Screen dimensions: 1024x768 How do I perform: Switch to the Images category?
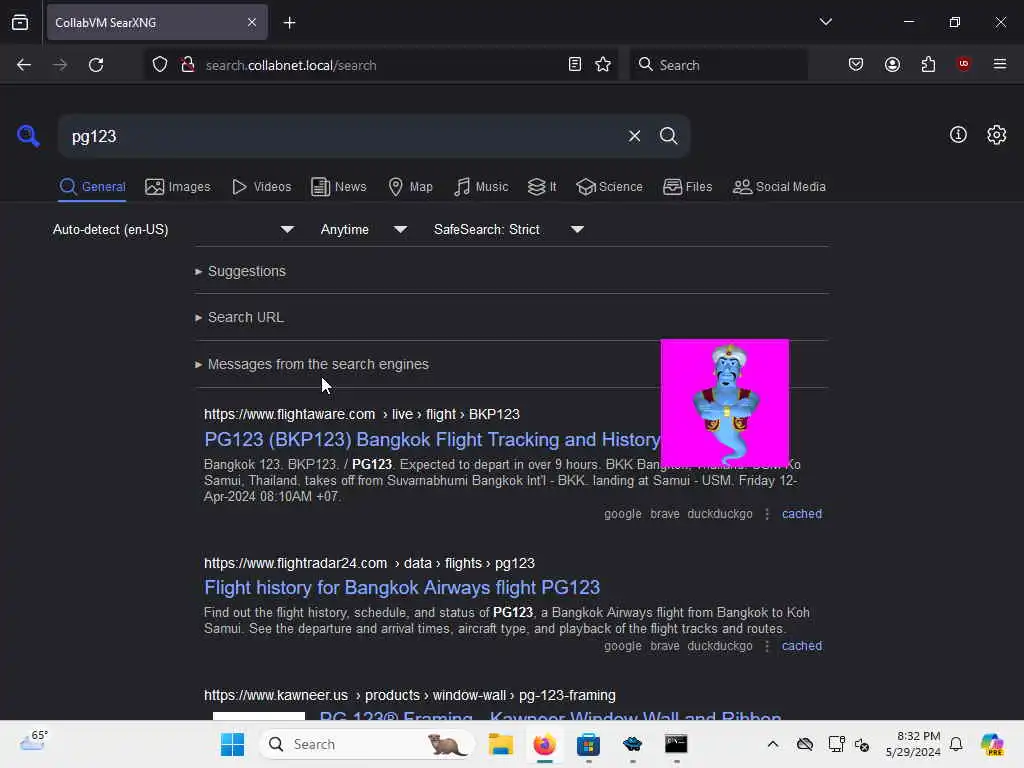178,187
